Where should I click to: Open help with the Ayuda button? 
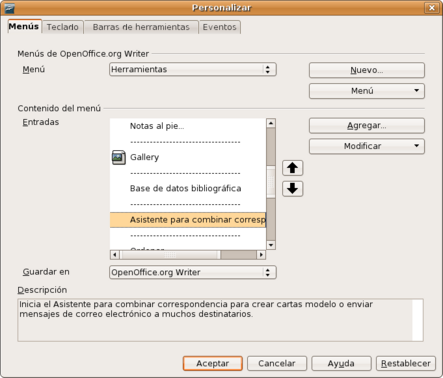click(x=341, y=363)
